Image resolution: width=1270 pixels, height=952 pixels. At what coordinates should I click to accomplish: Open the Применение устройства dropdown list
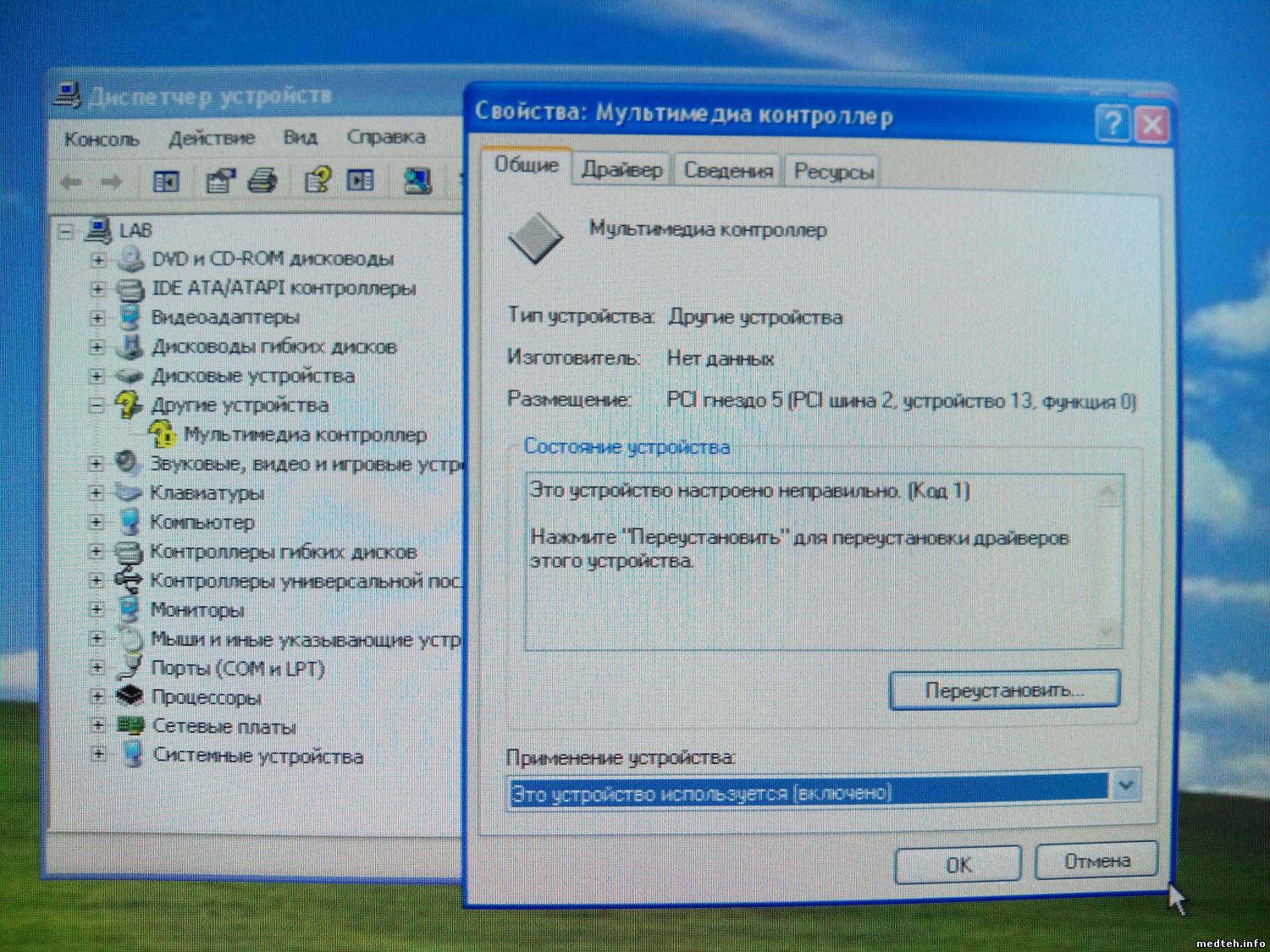click(x=1125, y=786)
